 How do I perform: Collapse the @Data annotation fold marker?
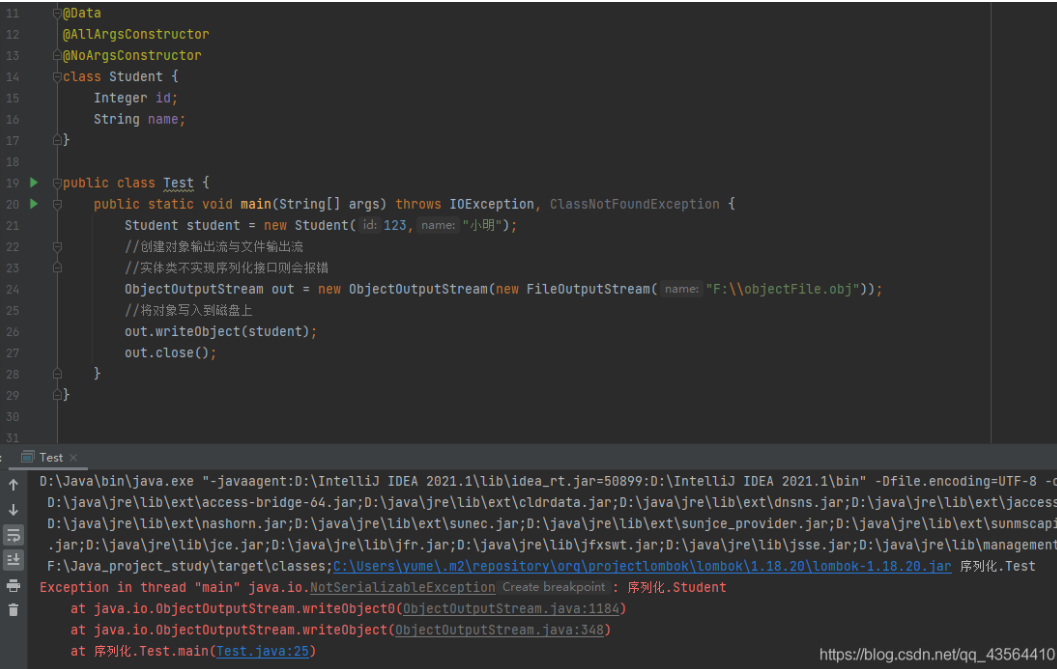pos(57,13)
